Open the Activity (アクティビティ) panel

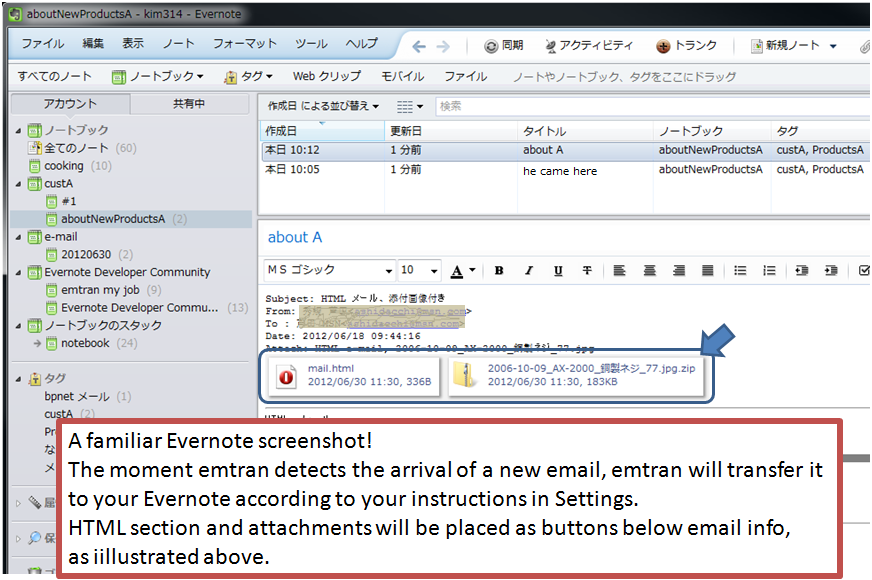tap(589, 46)
